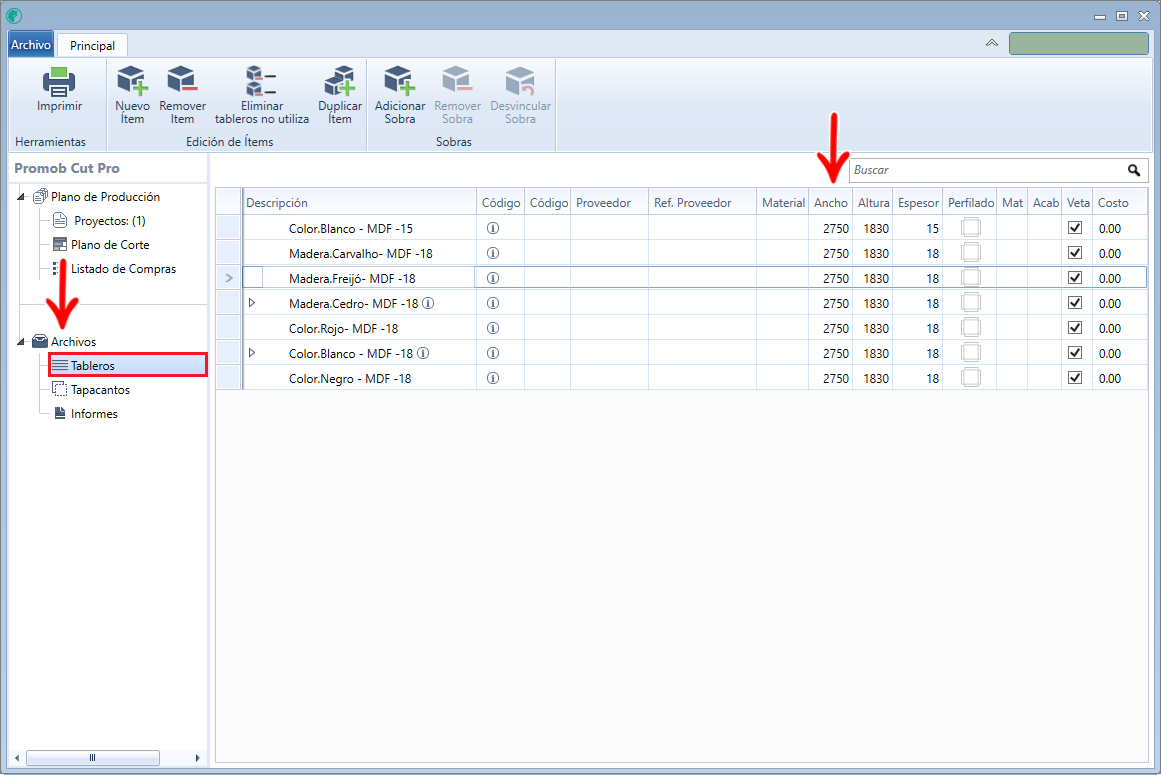Toggle Veta checkbox for Color.Blanco MDF -15
The height and width of the screenshot is (775, 1161).
pyautogui.click(x=1075, y=228)
